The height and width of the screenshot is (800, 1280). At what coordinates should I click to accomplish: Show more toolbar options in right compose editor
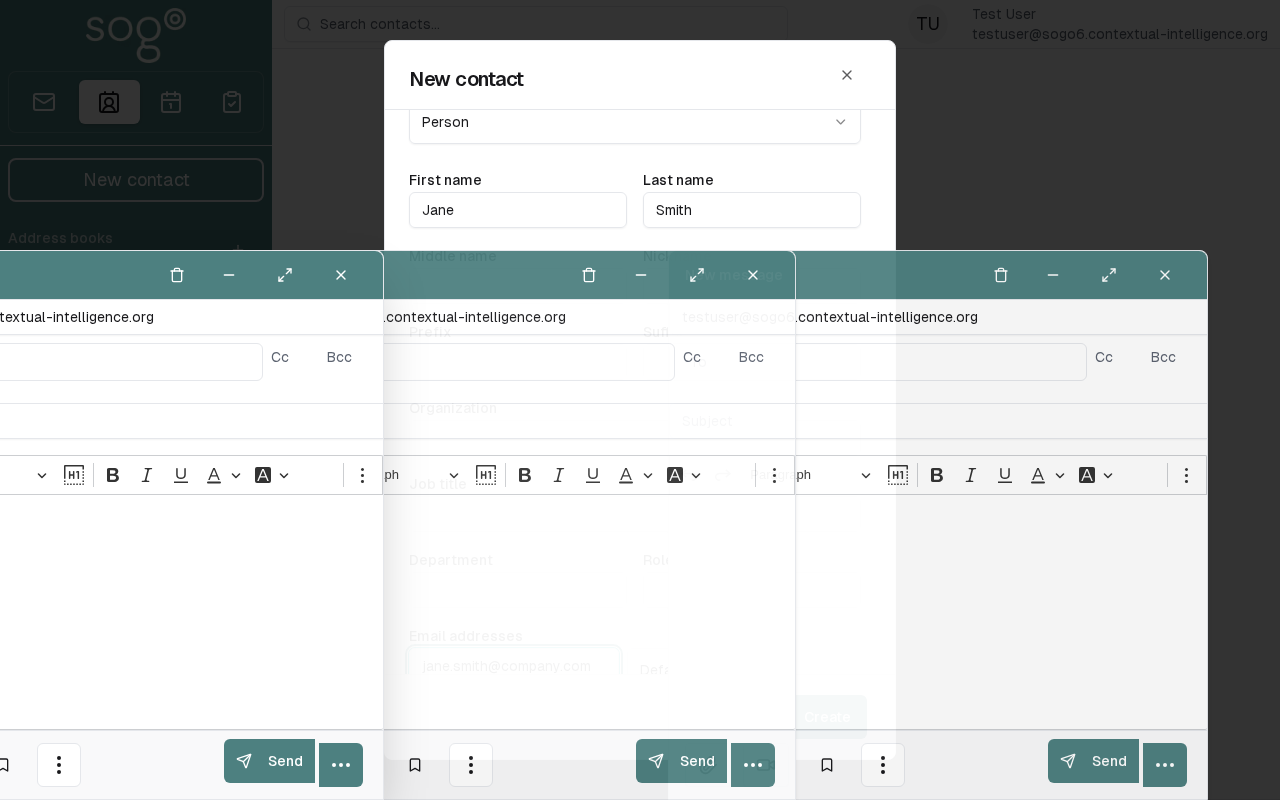1186,475
